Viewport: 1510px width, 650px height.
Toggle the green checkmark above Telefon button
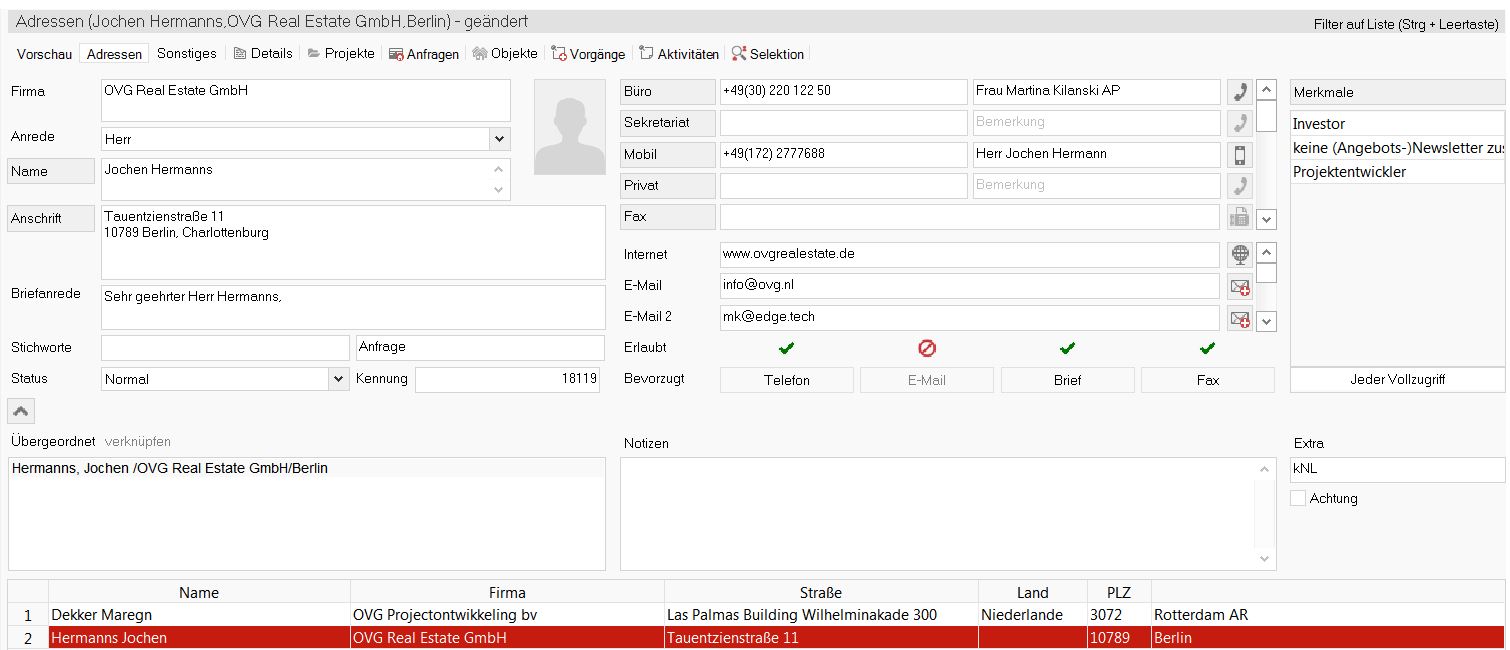tap(787, 348)
